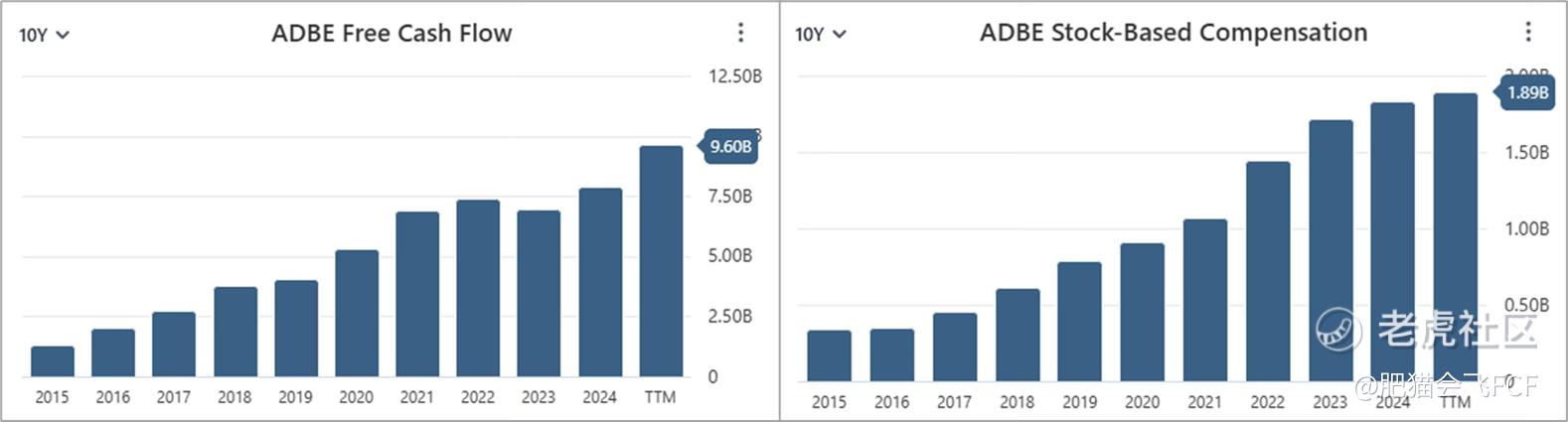Open the Free Cash Flow chart options menu

tap(740, 33)
